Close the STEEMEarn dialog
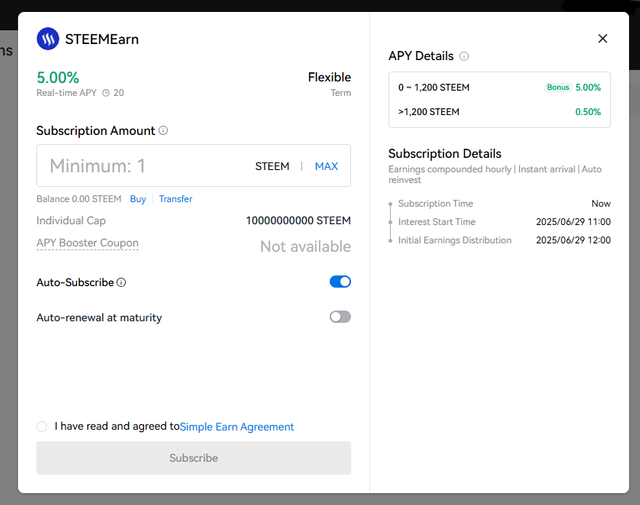 click(x=602, y=38)
